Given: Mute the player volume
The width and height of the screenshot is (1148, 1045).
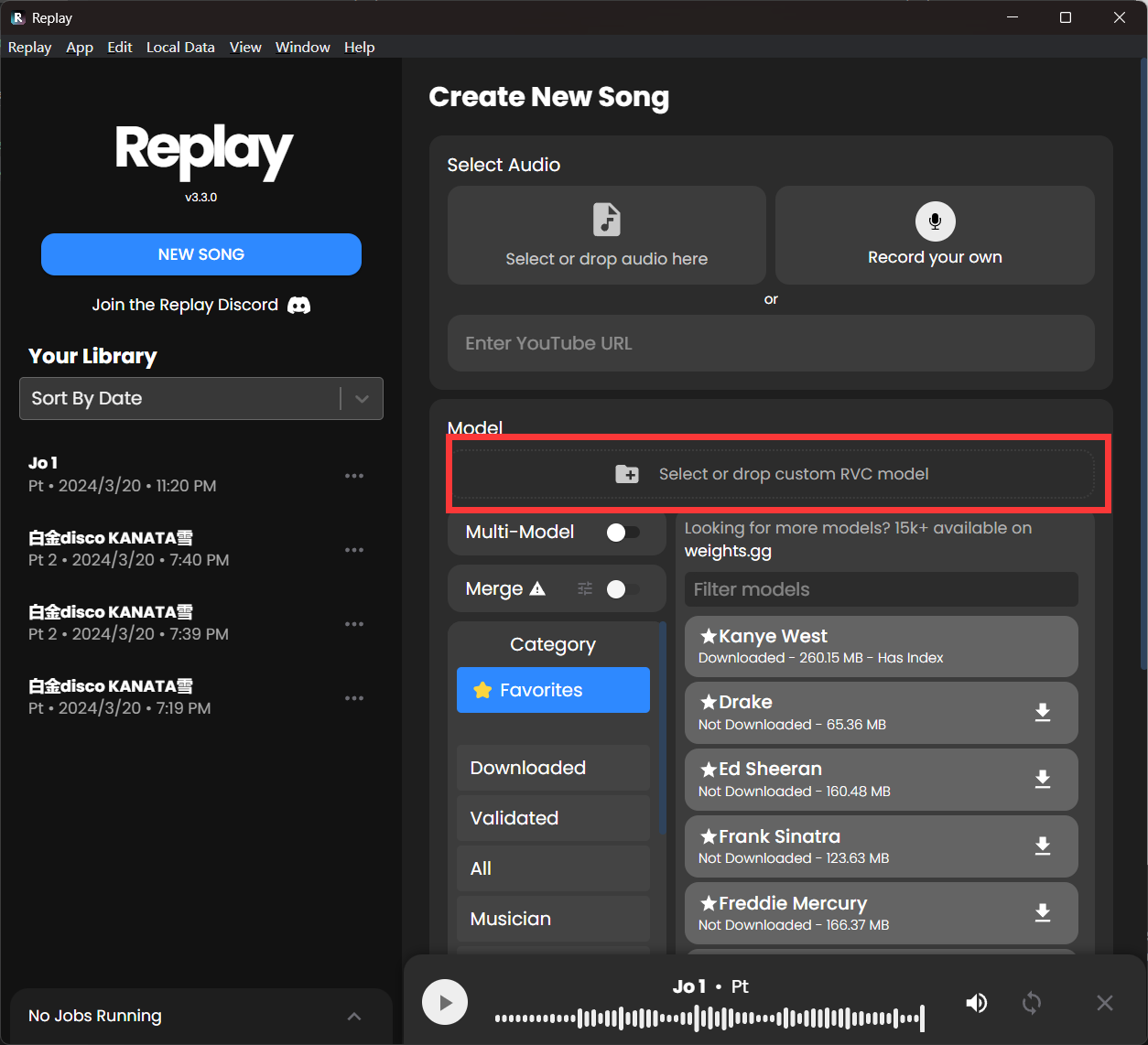Looking at the screenshot, I should pos(977,1003).
